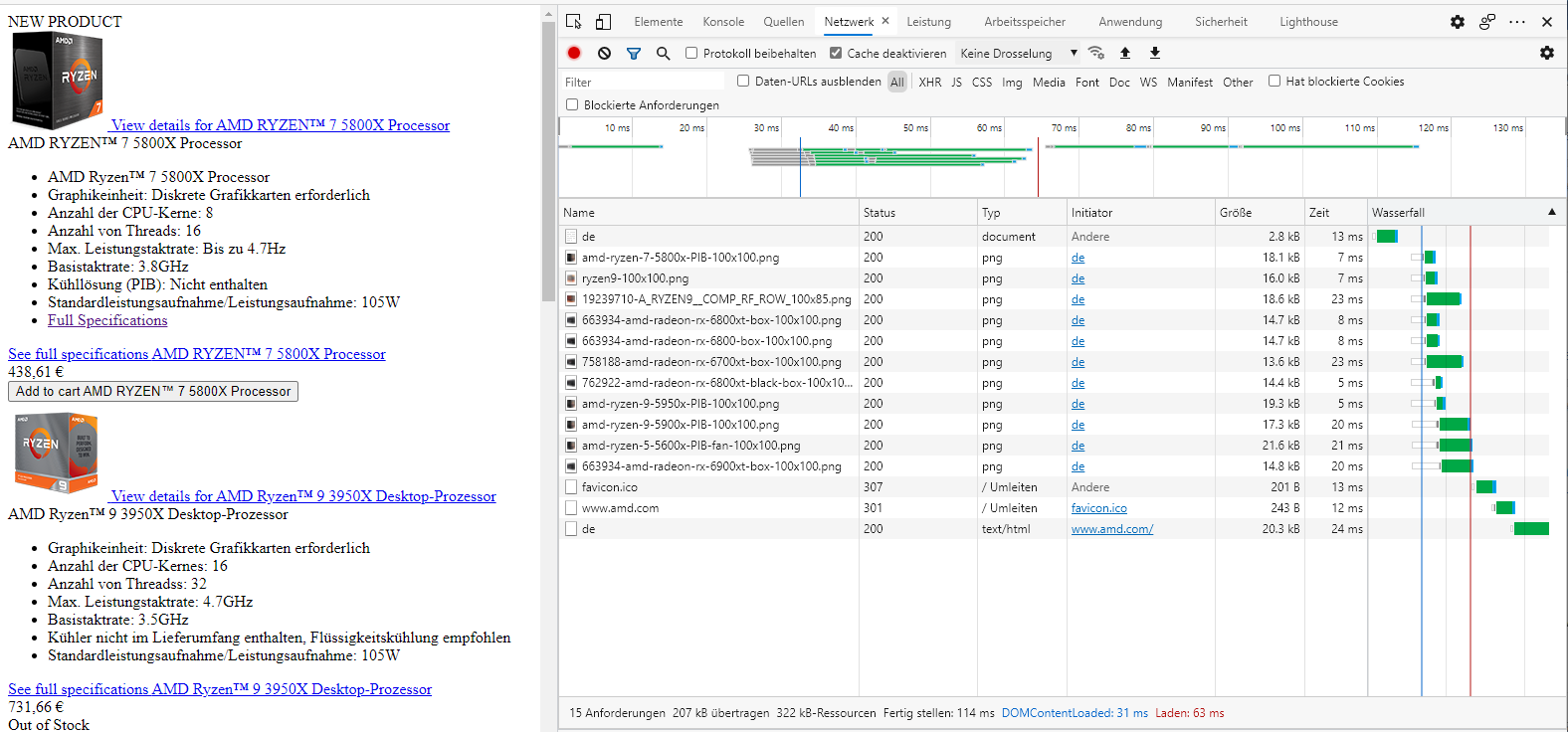
Task: Open network panel settings gear
Action: (1547, 53)
